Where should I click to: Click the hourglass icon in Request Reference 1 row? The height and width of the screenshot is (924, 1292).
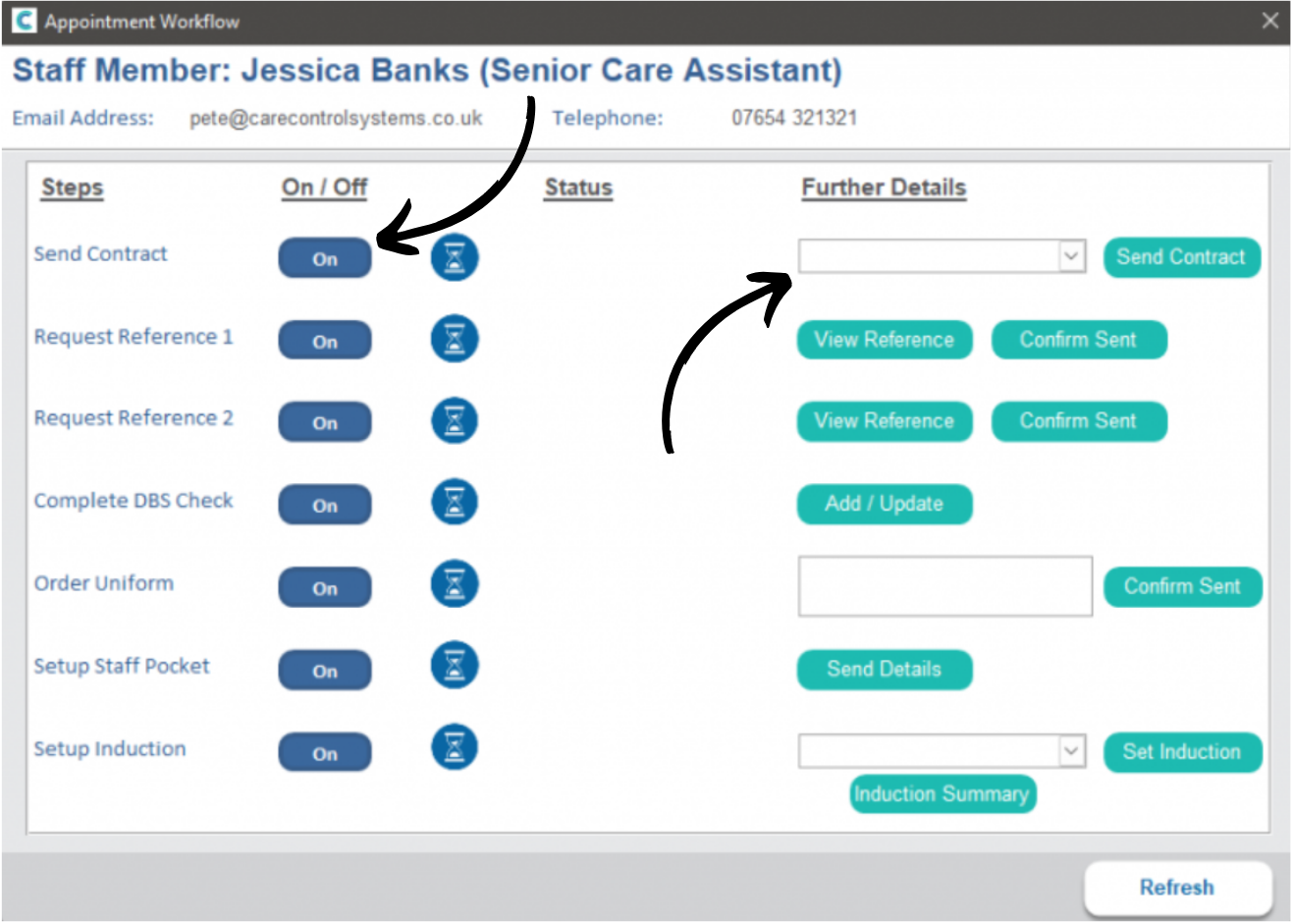[455, 340]
